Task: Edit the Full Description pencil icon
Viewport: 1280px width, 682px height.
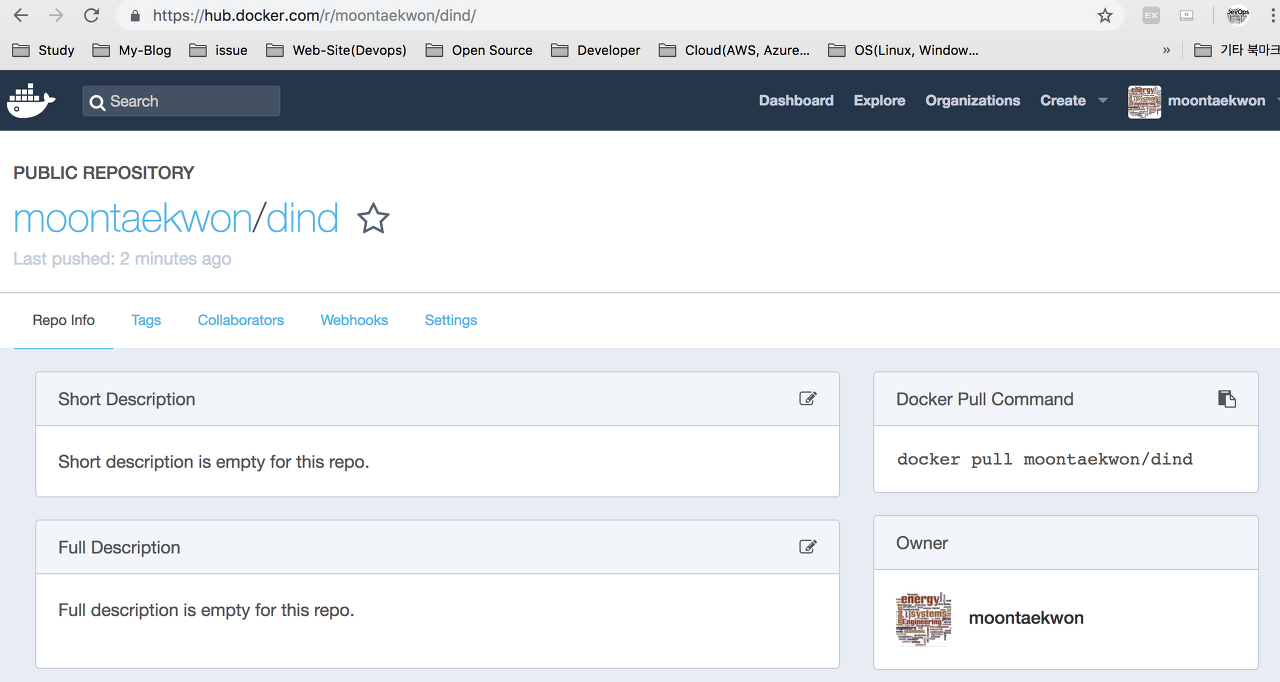Action: pyautogui.click(x=808, y=546)
